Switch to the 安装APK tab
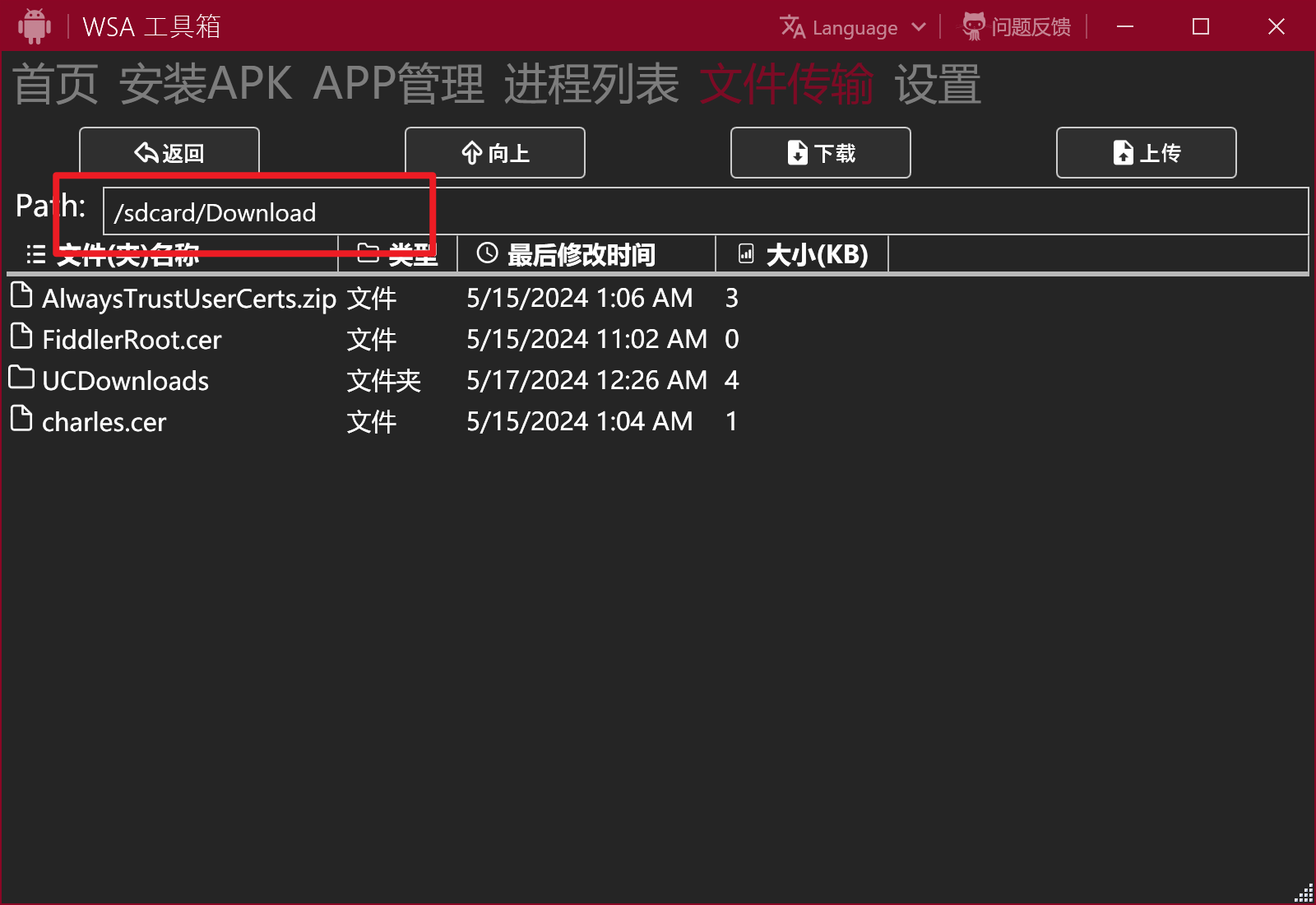The height and width of the screenshot is (905, 1316). point(206,84)
